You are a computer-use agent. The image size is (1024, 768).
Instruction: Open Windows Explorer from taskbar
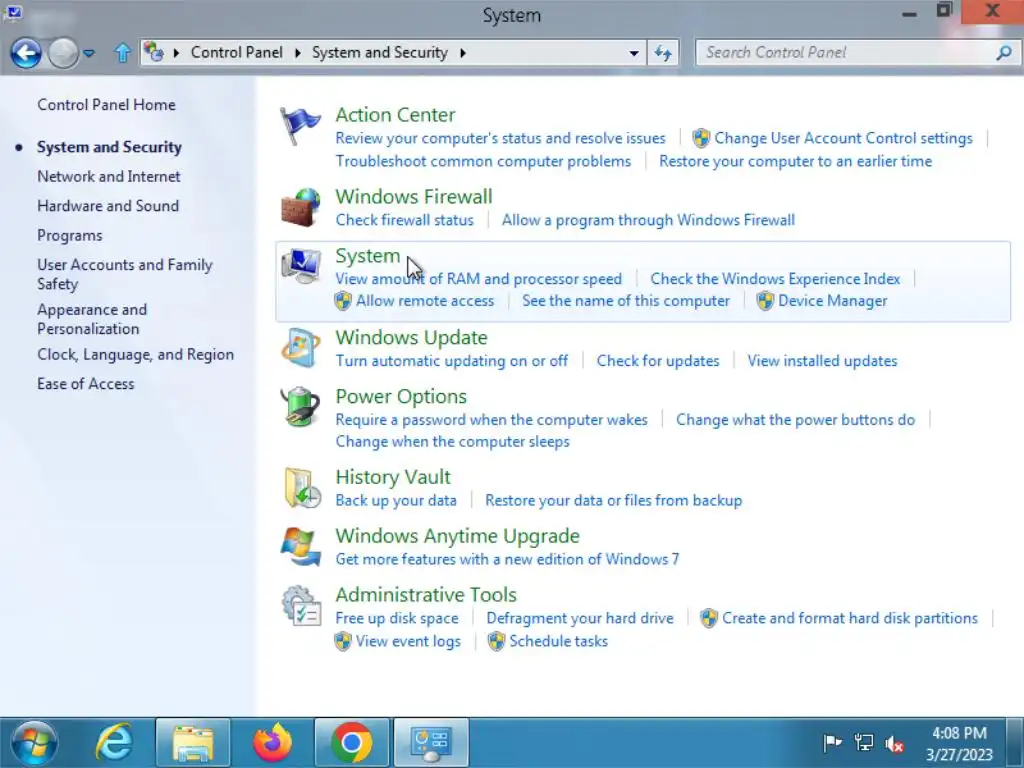tap(193, 743)
